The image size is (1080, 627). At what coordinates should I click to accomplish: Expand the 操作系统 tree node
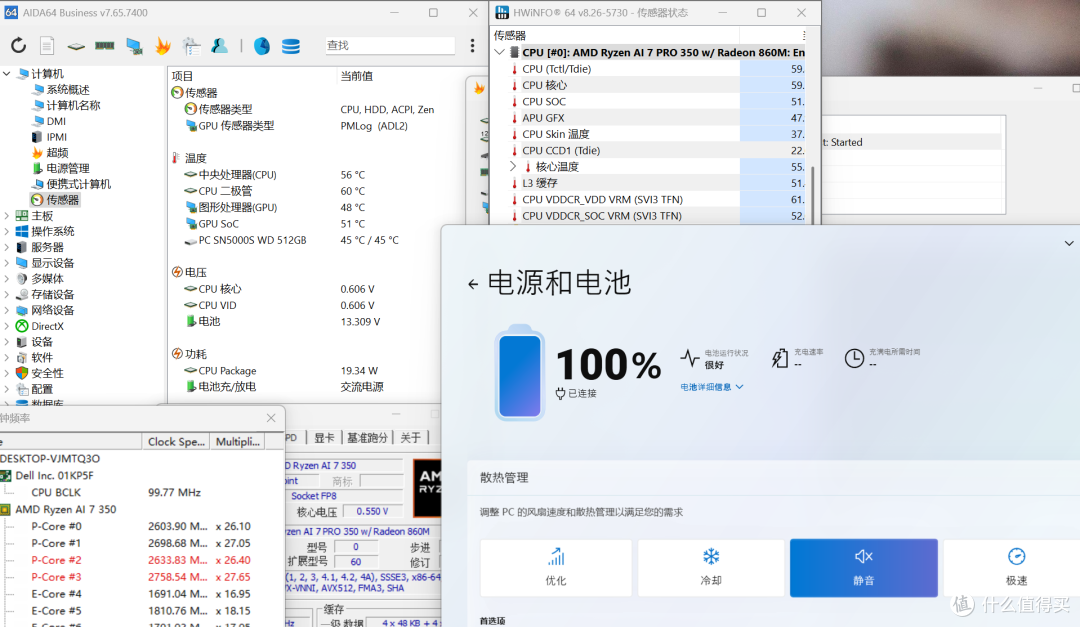[x=7, y=232]
